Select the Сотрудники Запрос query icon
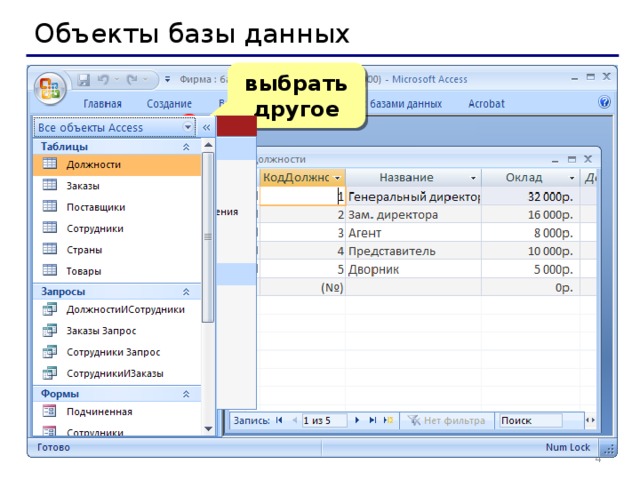Viewport: 640px width, 480px height. [50, 351]
